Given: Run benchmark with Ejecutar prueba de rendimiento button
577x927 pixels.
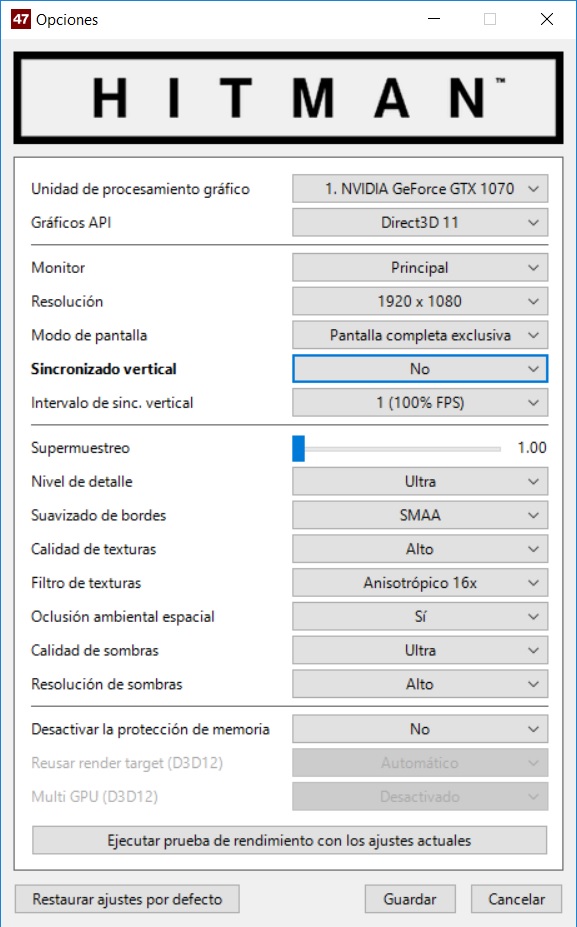Looking at the screenshot, I should click(289, 840).
